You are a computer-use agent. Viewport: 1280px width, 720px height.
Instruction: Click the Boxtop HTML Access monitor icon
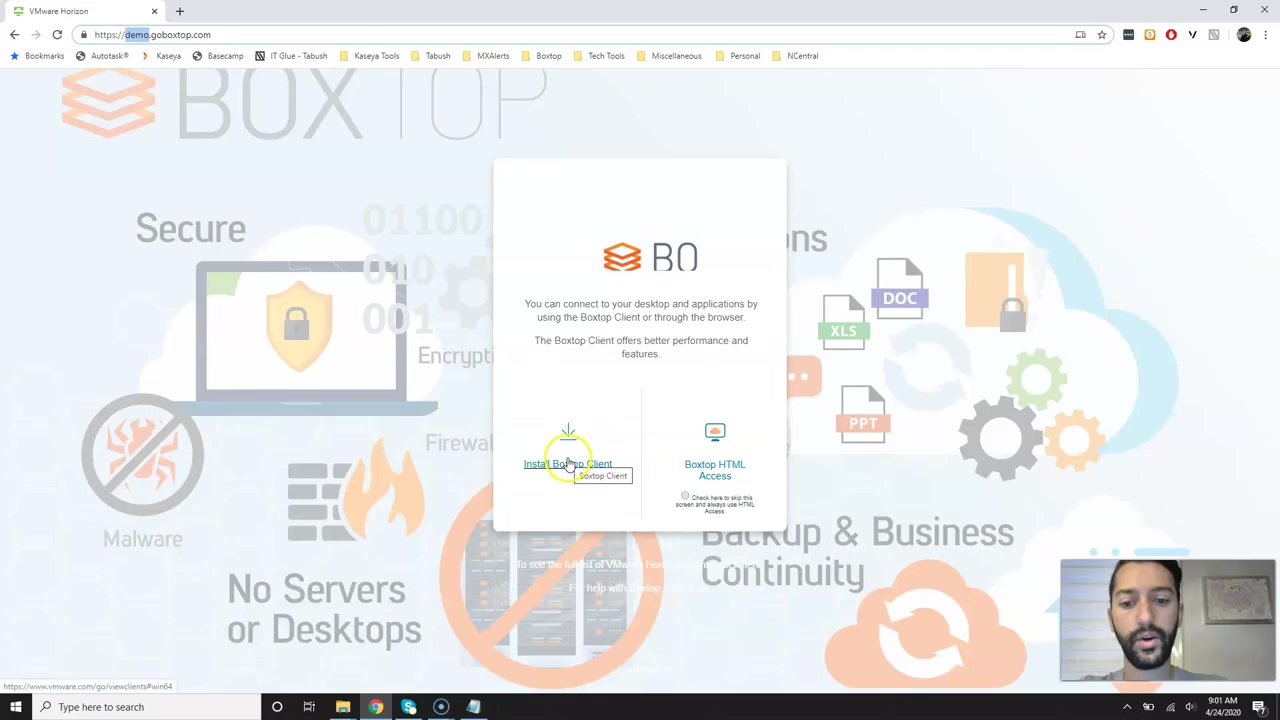tap(714, 431)
